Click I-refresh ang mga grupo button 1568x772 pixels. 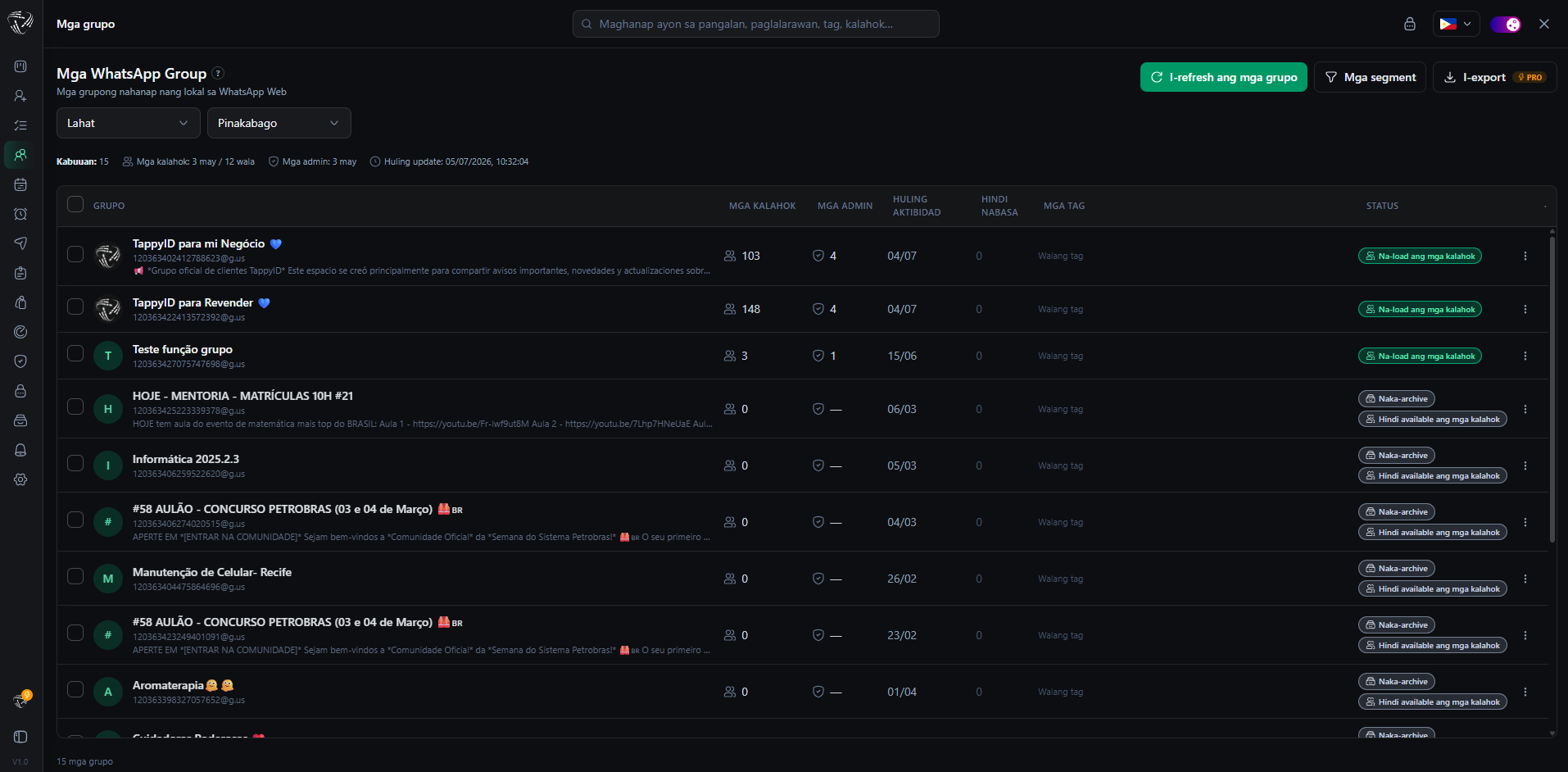(1224, 77)
